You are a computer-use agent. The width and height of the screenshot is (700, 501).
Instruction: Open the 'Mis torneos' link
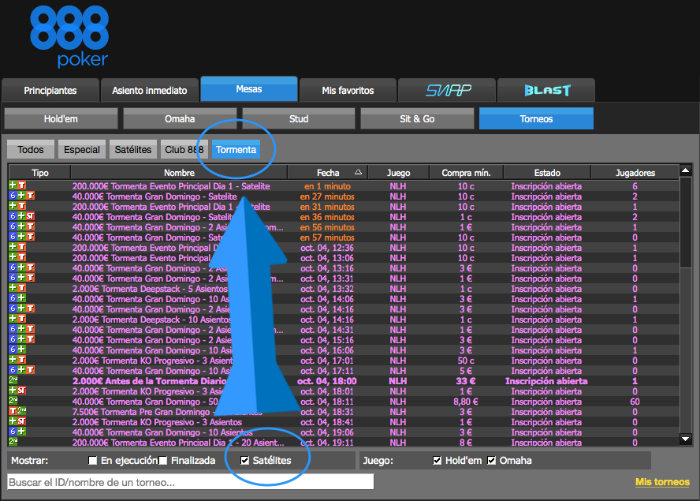pyautogui.click(x=662, y=482)
